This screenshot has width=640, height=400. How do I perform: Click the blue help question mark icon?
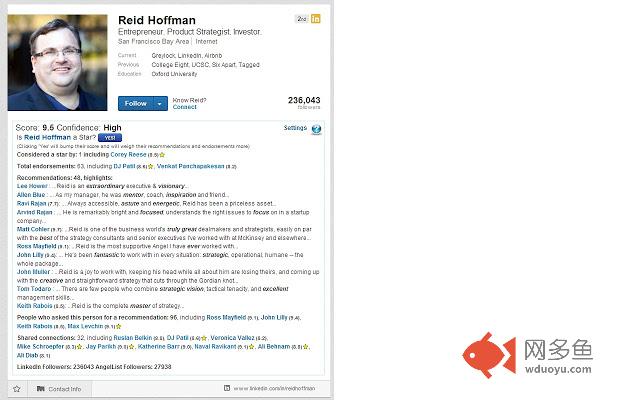pyautogui.click(x=316, y=129)
